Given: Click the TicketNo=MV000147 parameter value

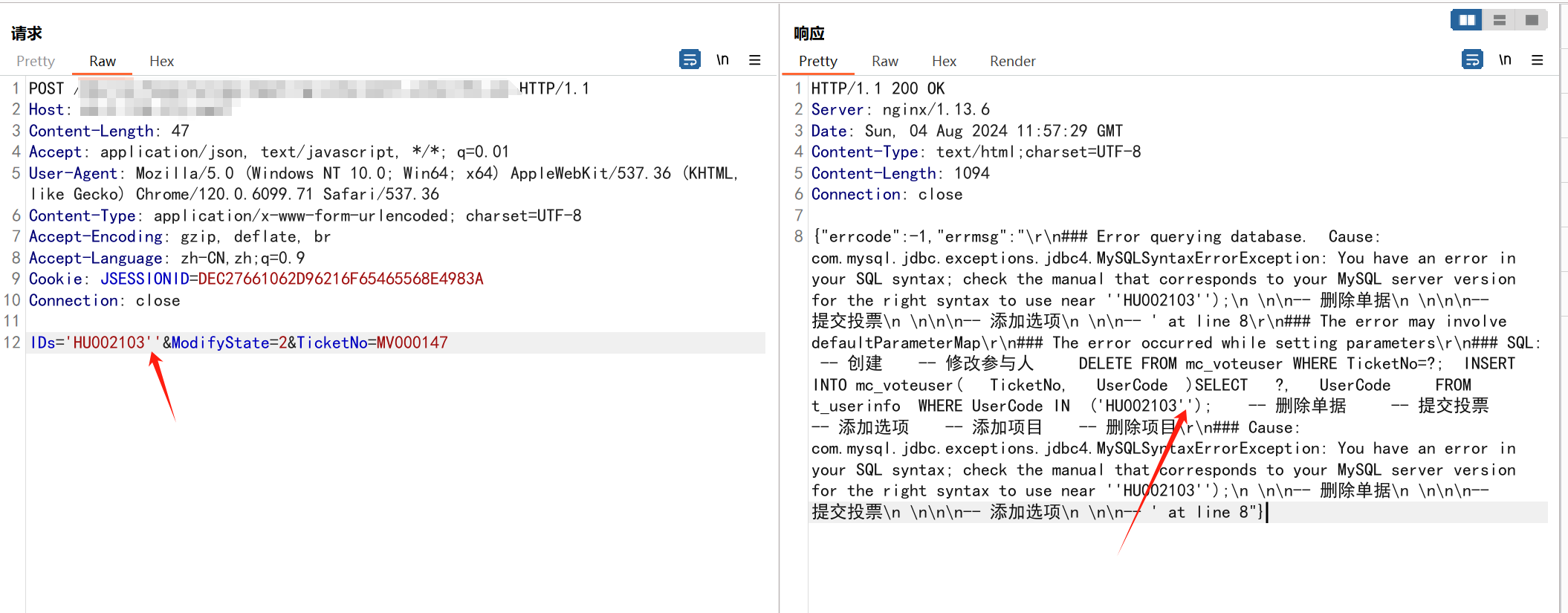Looking at the screenshot, I should tap(412, 343).
